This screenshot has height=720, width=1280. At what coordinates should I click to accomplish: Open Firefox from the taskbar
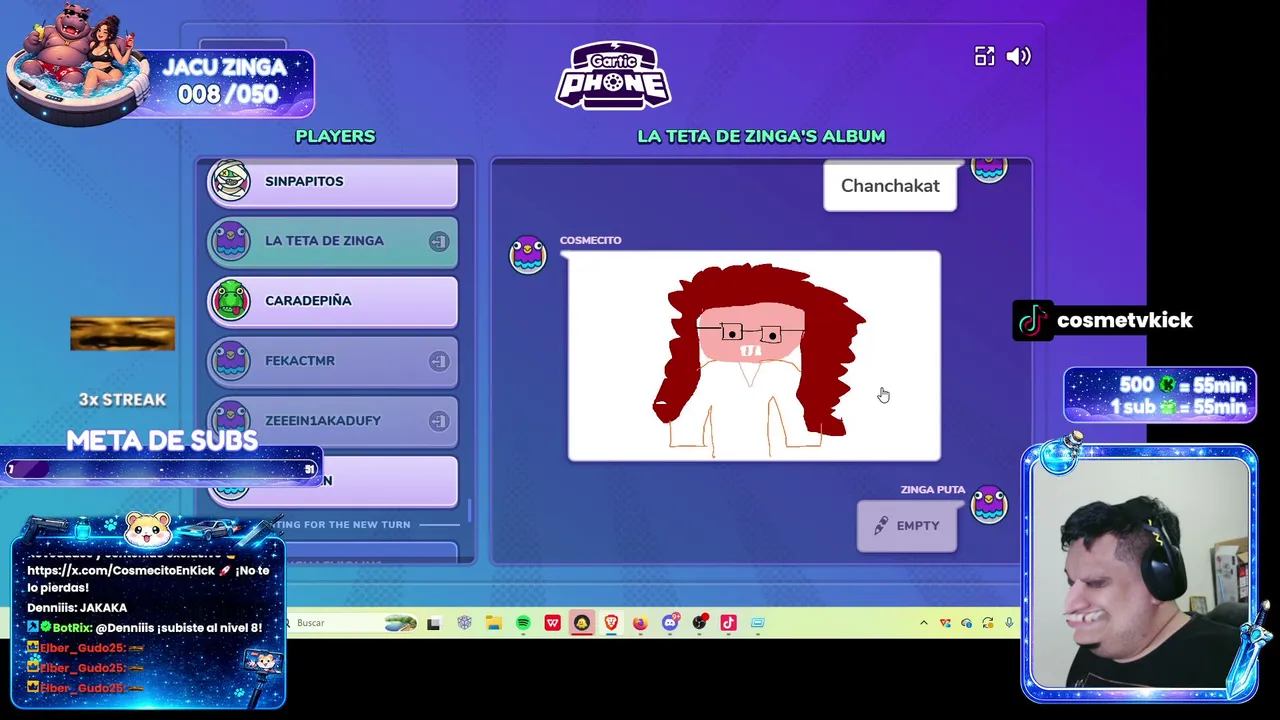(640, 623)
